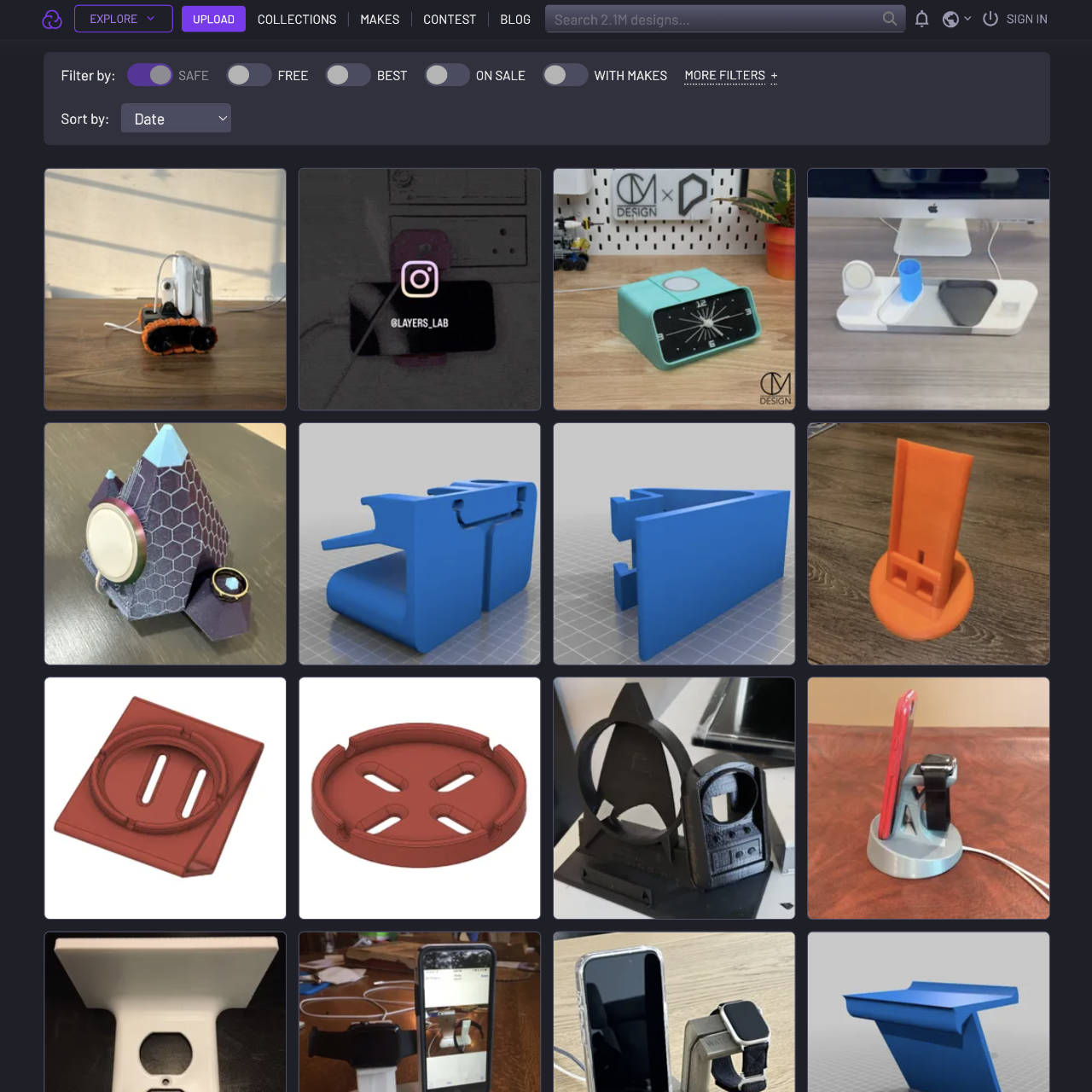This screenshot has height=1092, width=1092.
Task: Open the @LAYERS_LAB Instagram thumbnail design
Action: [420, 289]
